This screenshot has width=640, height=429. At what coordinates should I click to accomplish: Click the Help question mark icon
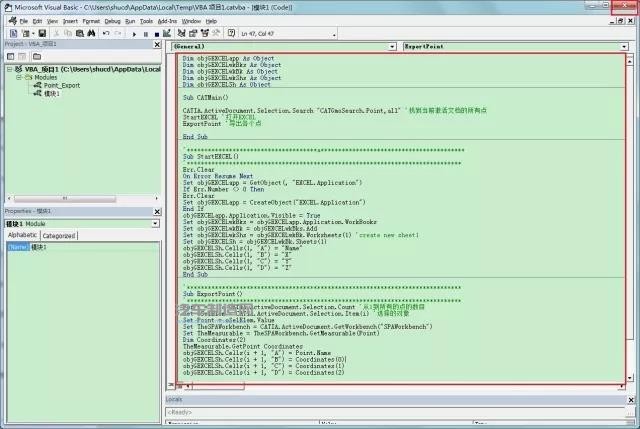click(x=231, y=33)
